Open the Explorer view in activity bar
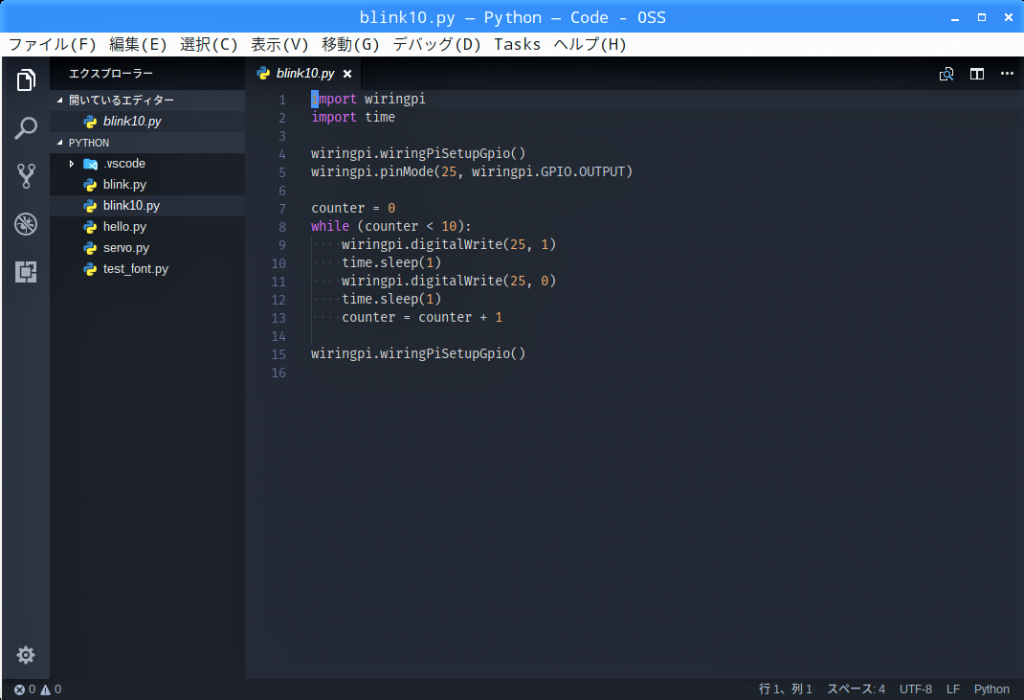Screen dimensions: 1024x700 [x=26, y=81]
